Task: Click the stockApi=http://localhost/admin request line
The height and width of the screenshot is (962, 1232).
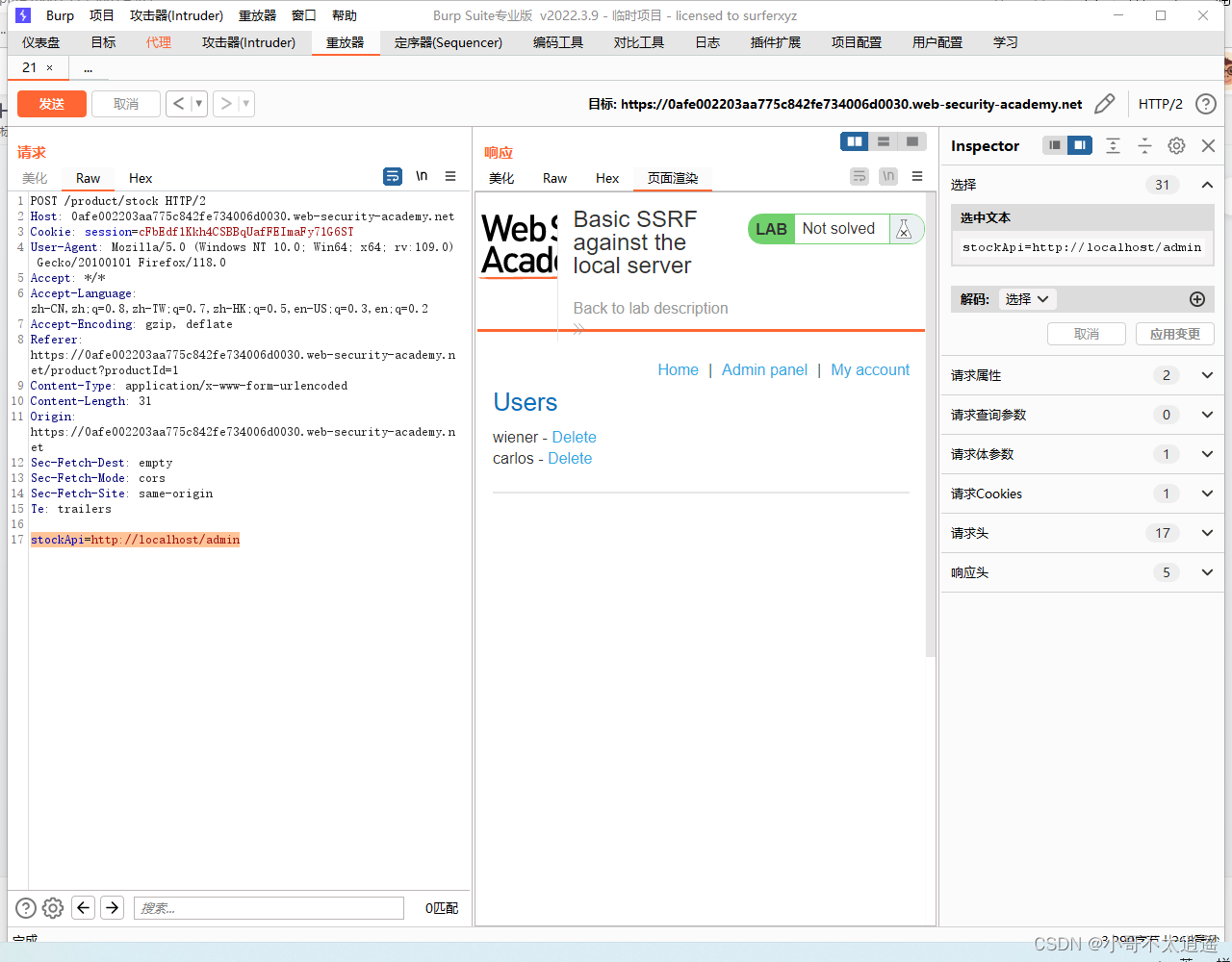Action: pyautogui.click(x=135, y=540)
